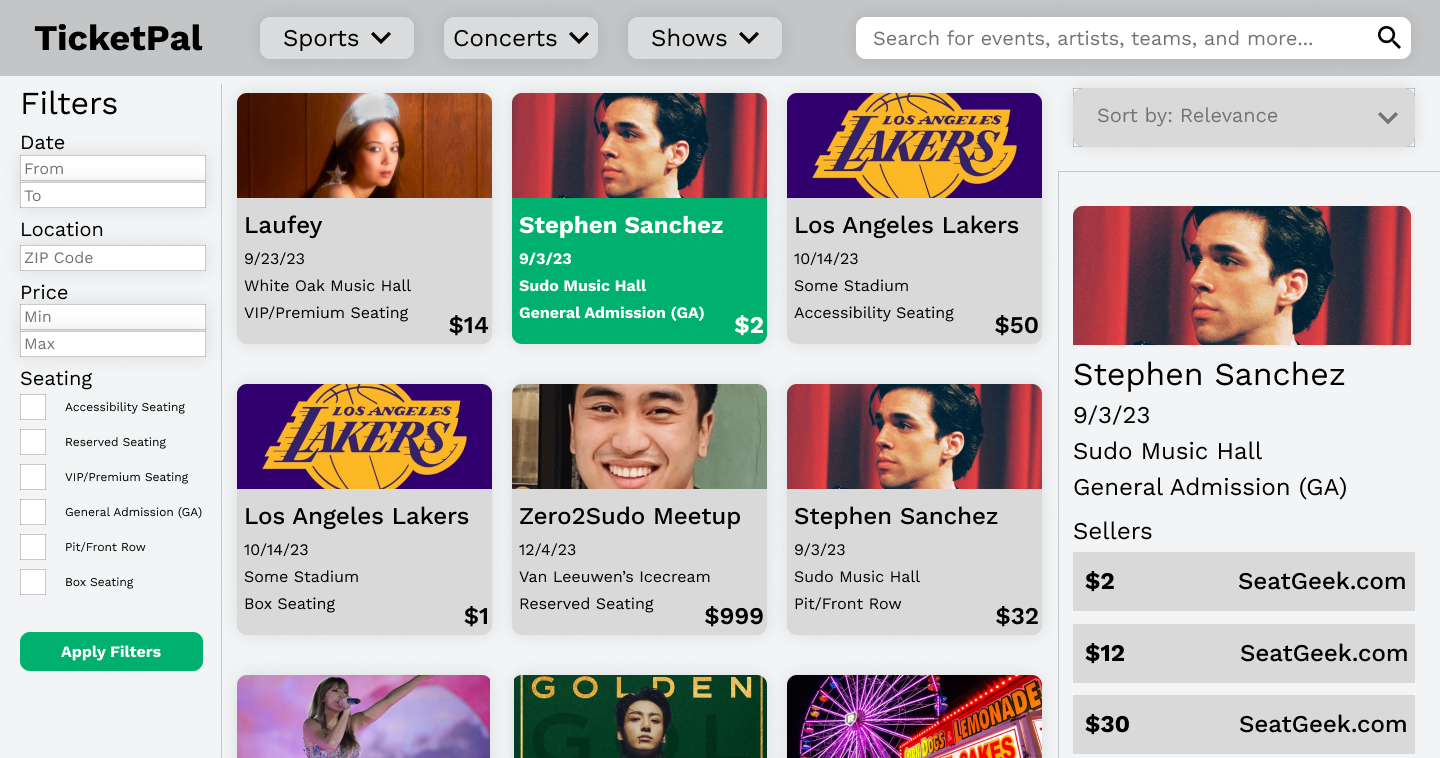Open the Sort by Relevance dropdown
Screen dimensions: 1440x758
coord(1243,116)
